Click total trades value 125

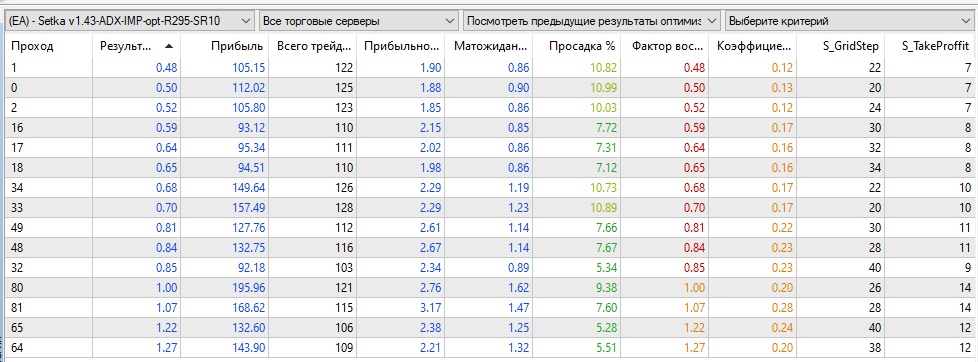point(344,87)
